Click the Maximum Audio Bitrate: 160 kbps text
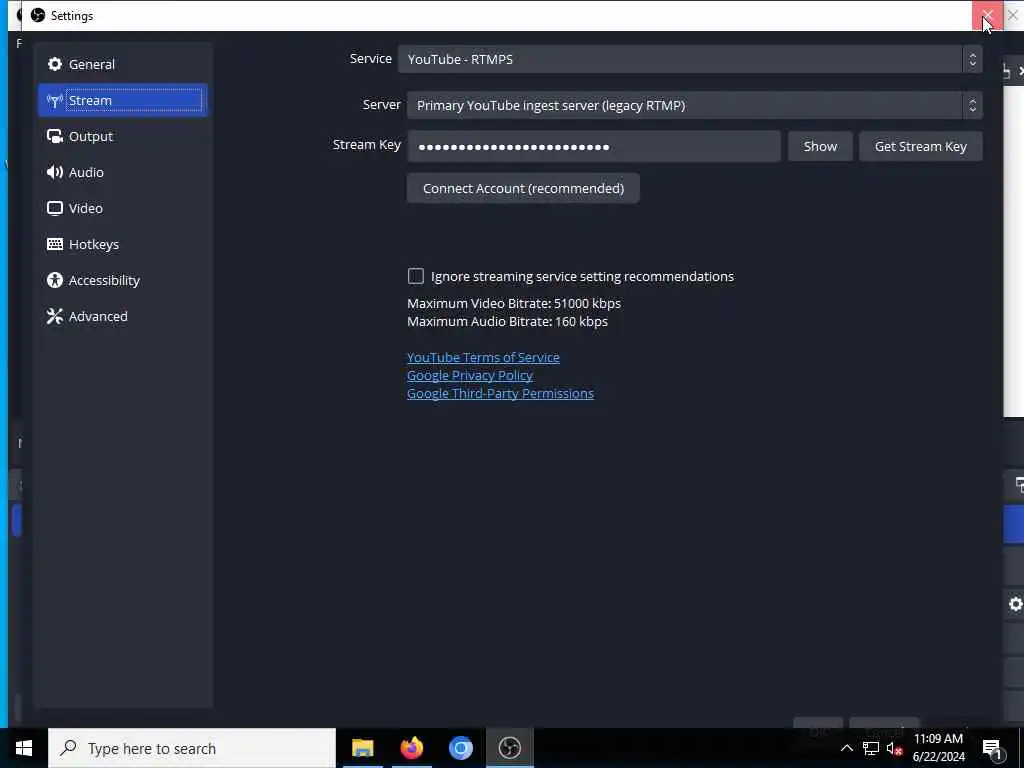This screenshot has height=768, width=1024. [507, 321]
